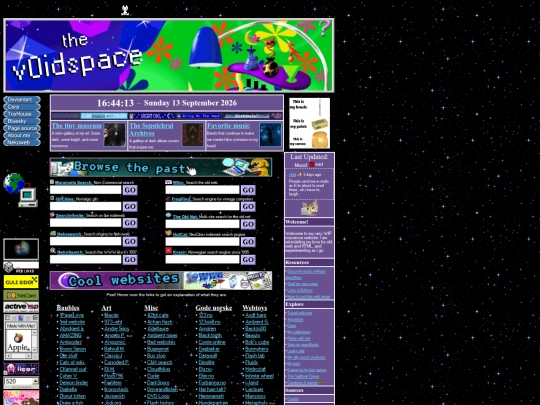Focus the Marginalia Search input field
This screenshot has width=540, height=405.
click(85, 190)
